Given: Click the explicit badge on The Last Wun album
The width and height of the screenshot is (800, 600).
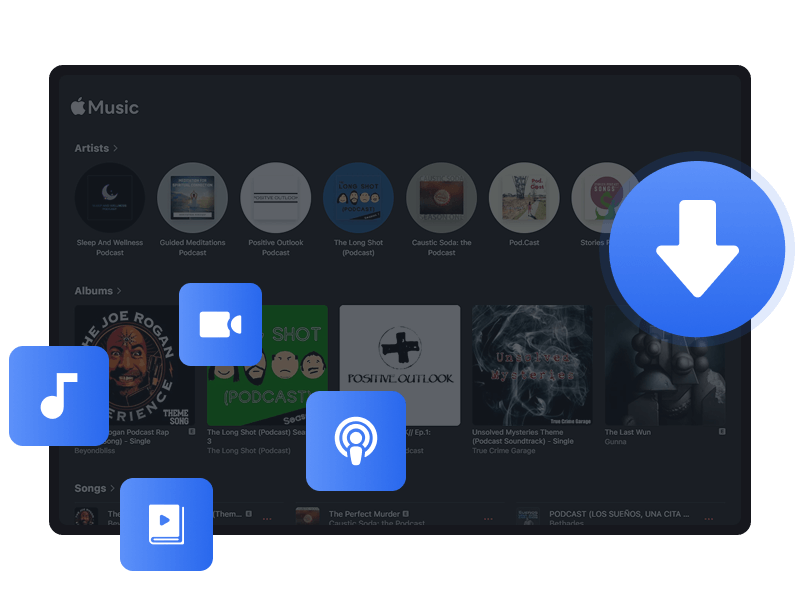Looking at the screenshot, I should [x=722, y=432].
